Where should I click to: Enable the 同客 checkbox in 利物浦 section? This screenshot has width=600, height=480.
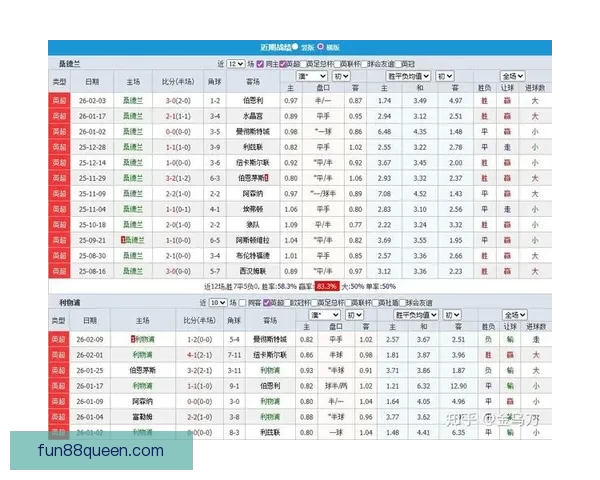[242, 303]
